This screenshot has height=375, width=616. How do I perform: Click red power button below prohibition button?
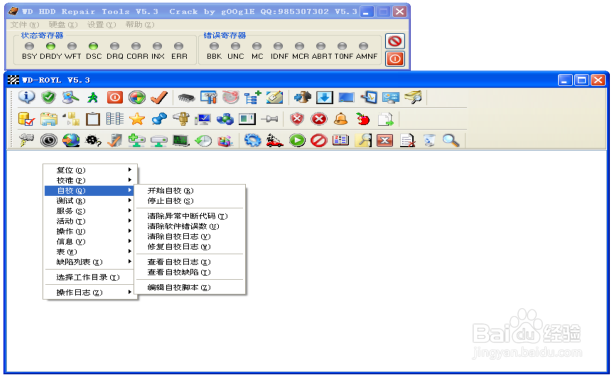(x=395, y=59)
